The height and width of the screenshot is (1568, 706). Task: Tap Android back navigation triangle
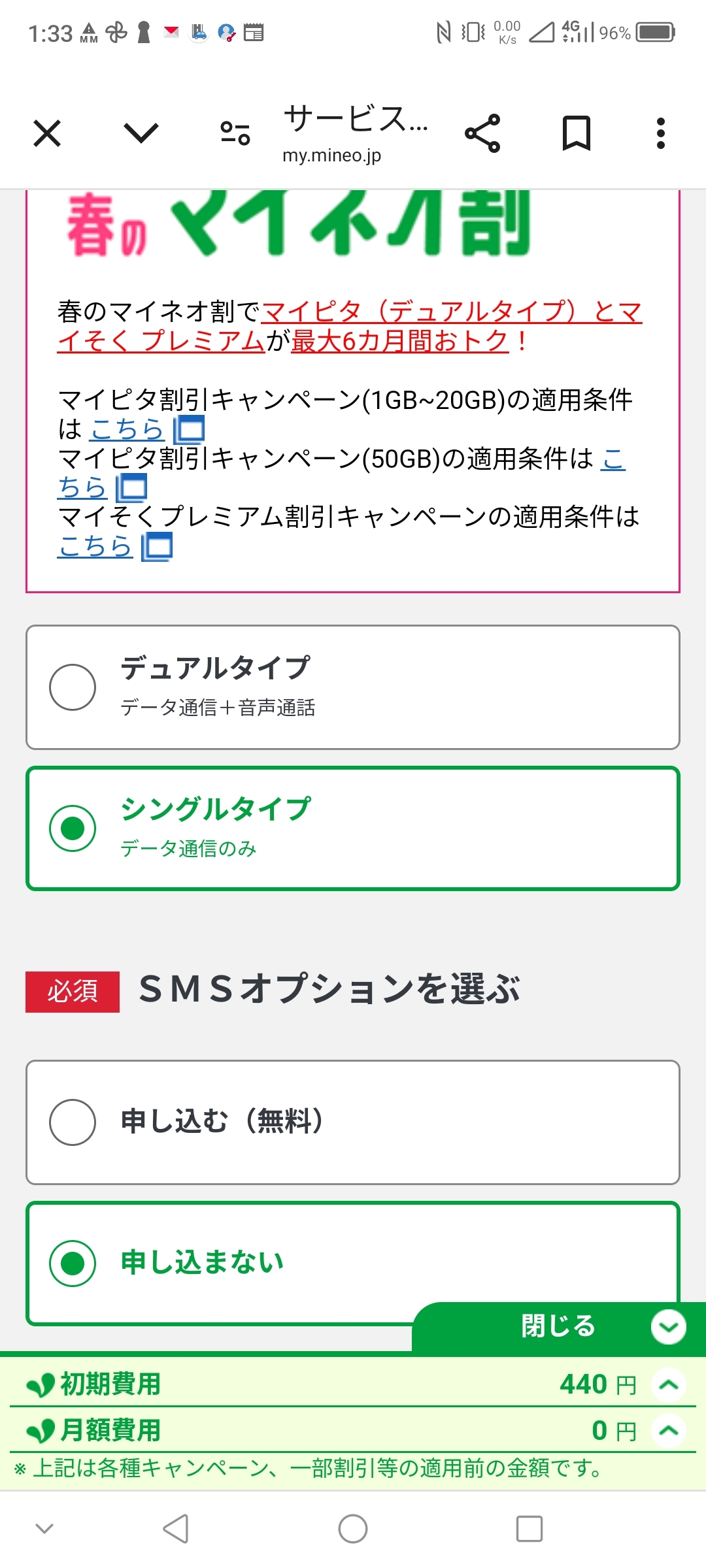[176, 1529]
